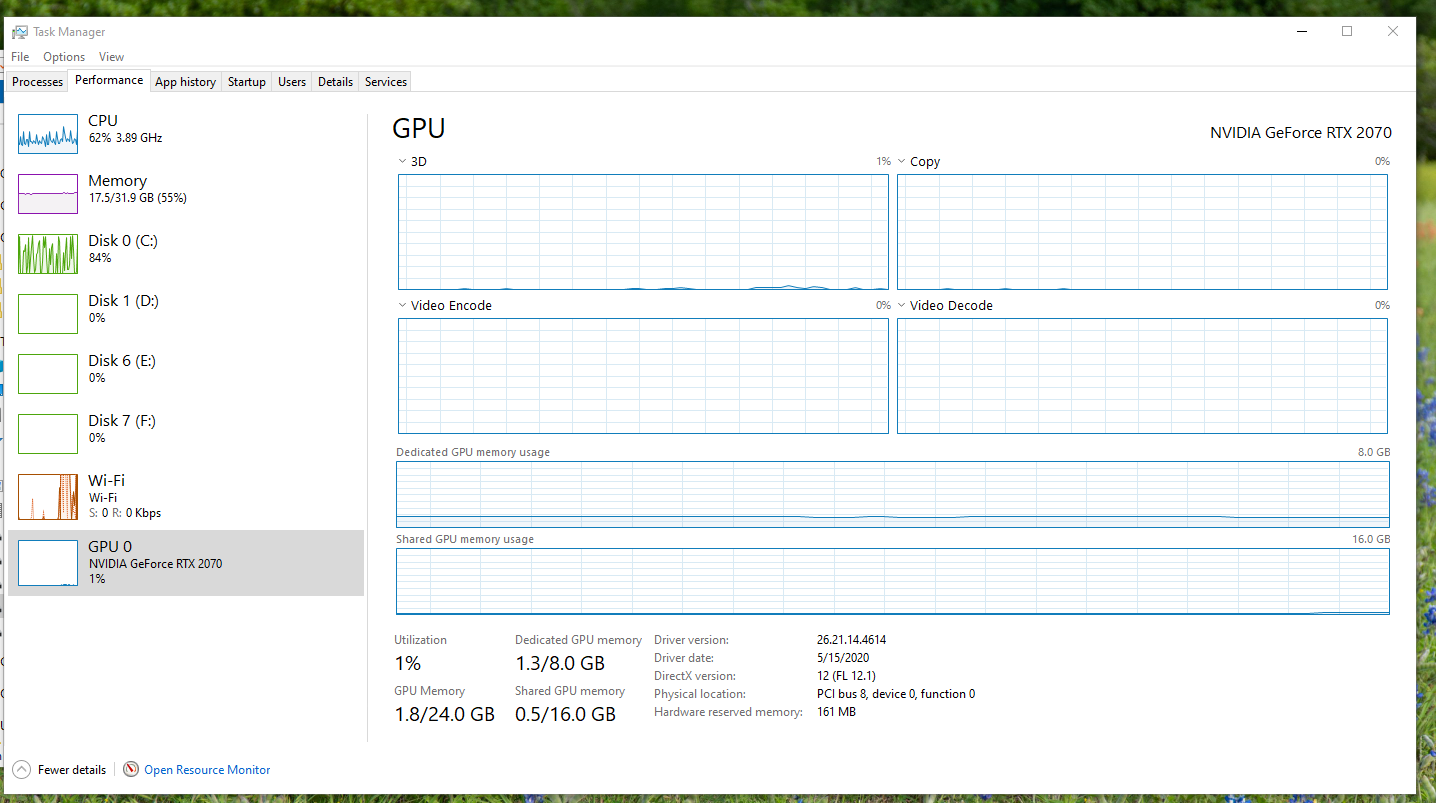Switch to the Processes tab
This screenshot has width=1436, height=803.
coord(37,81)
